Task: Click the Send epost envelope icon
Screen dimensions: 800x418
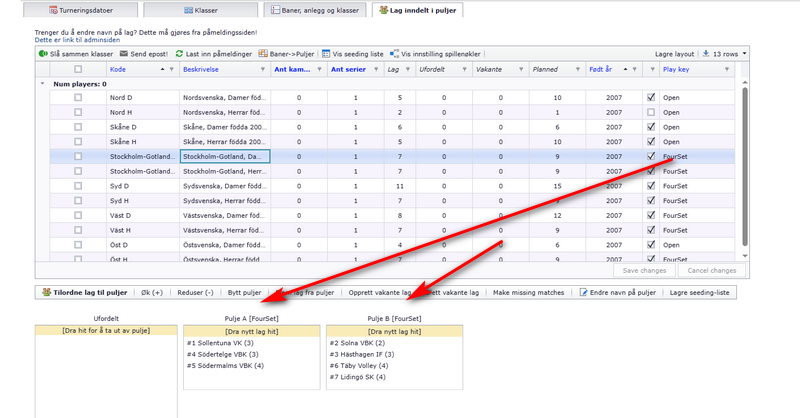Action: (x=123, y=54)
